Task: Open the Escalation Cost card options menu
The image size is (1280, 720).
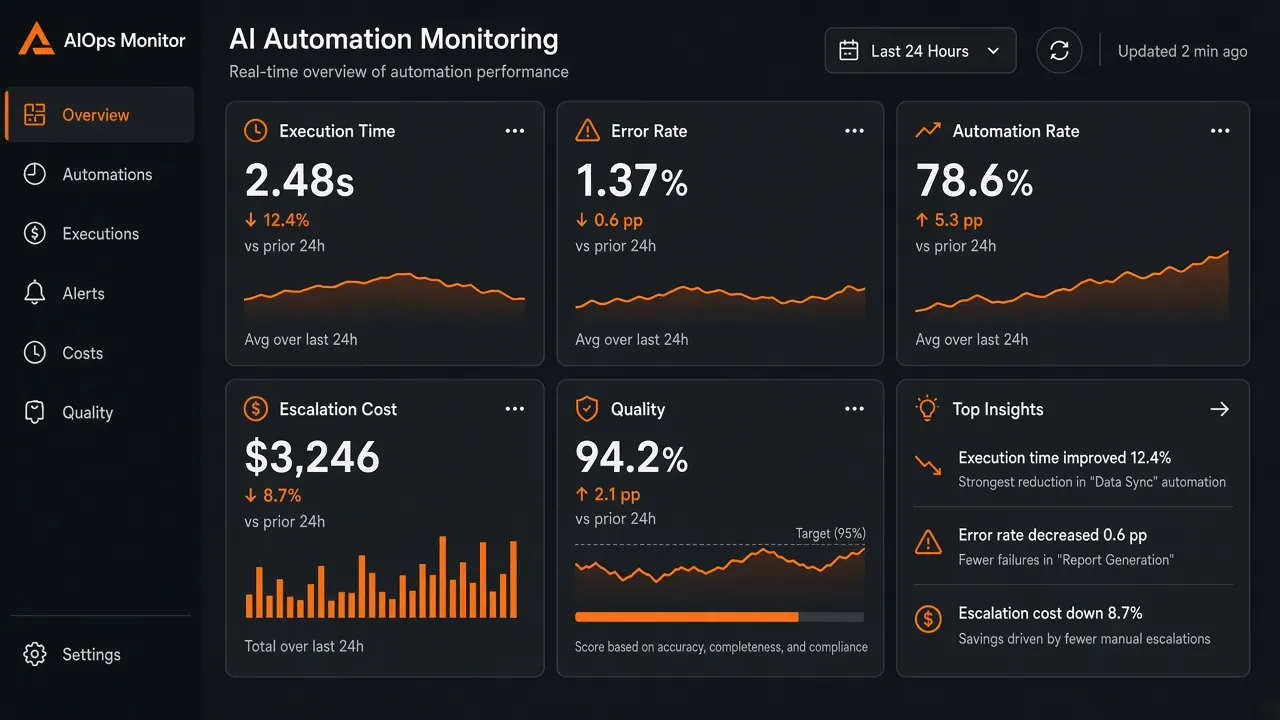Action: [x=515, y=409]
